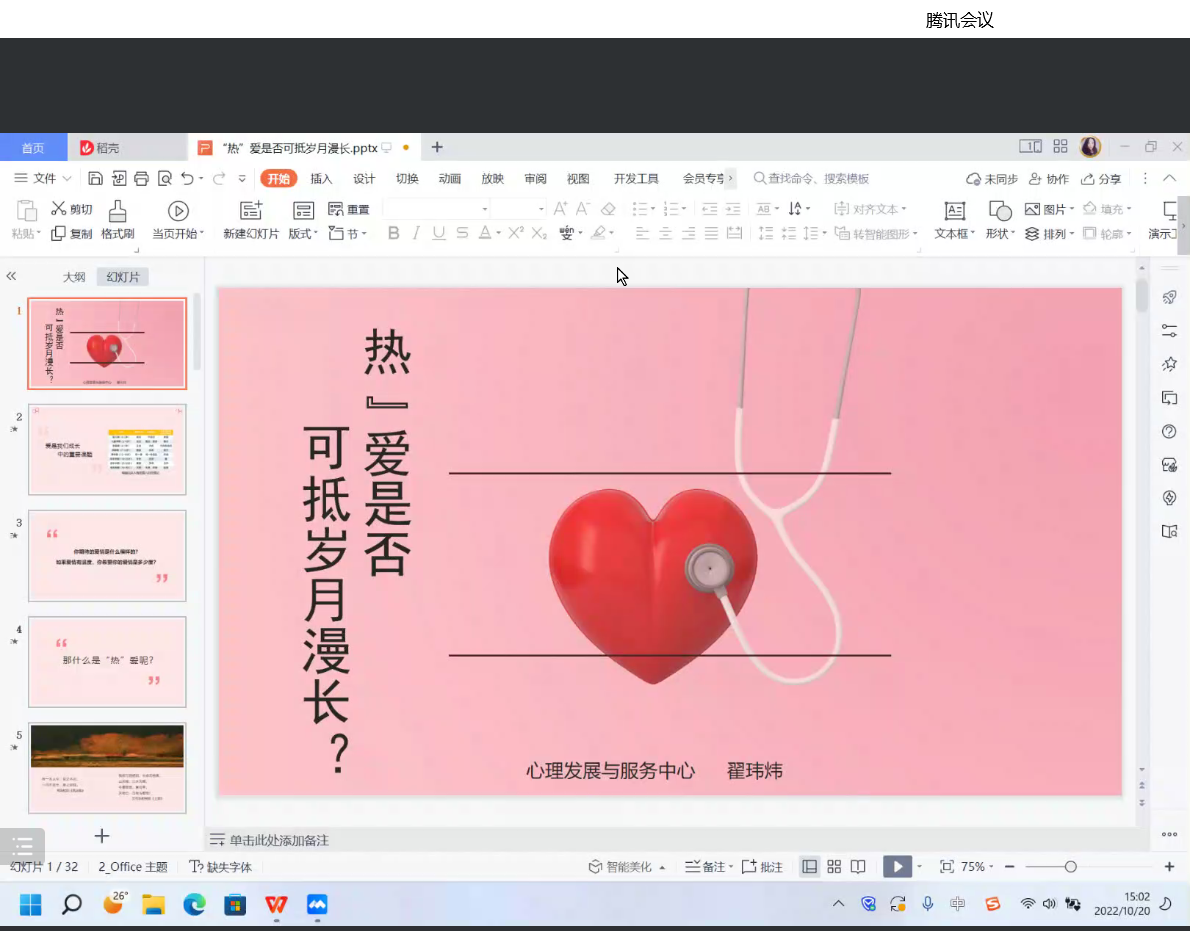Click the 格式刷 format painter icon
This screenshot has width=1190, height=931.
(x=117, y=211)
